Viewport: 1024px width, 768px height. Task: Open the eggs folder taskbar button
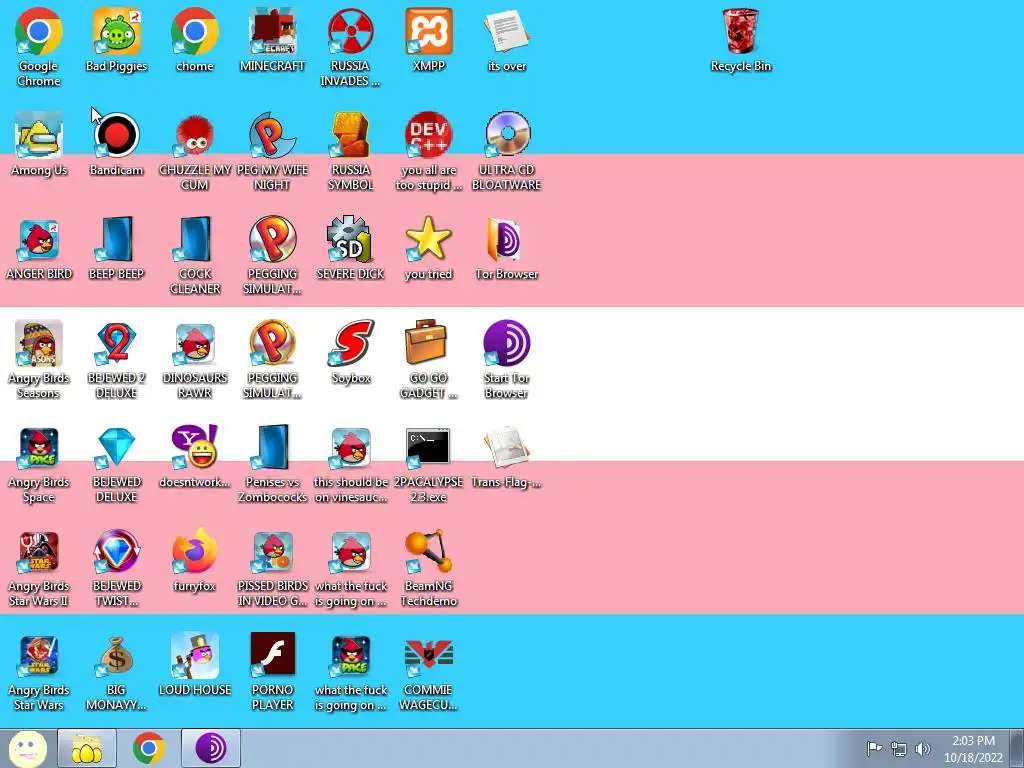pos(87,748)
